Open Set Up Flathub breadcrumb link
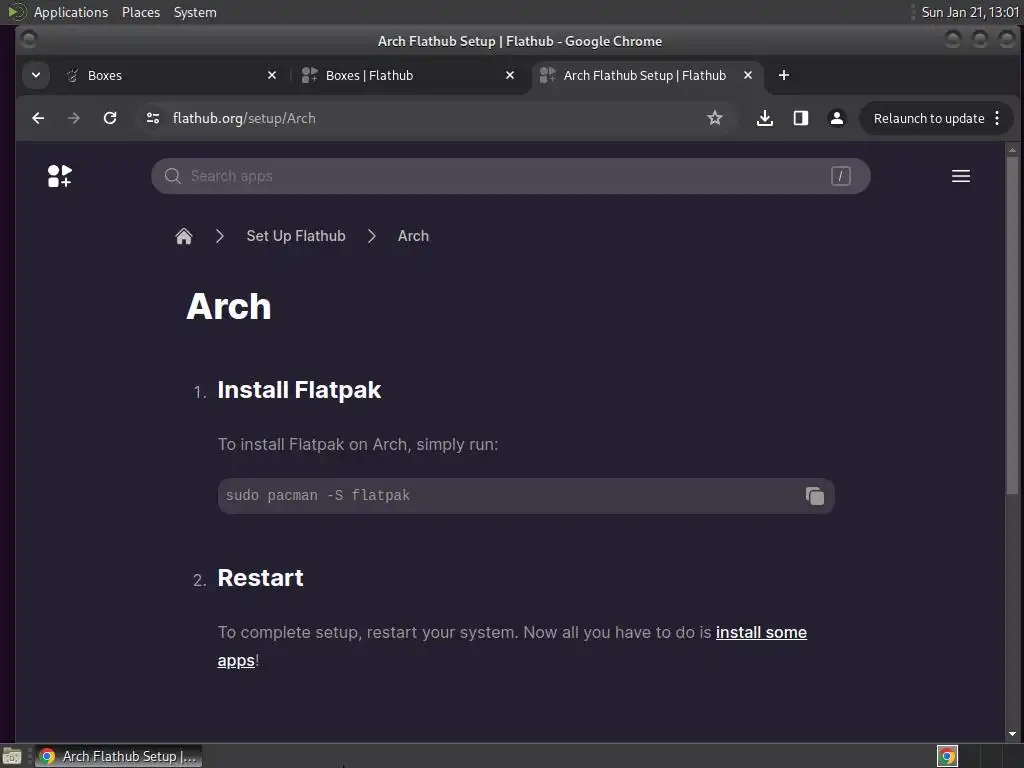The height and width of the screenshot is (768, 1024). click(296, 236)
